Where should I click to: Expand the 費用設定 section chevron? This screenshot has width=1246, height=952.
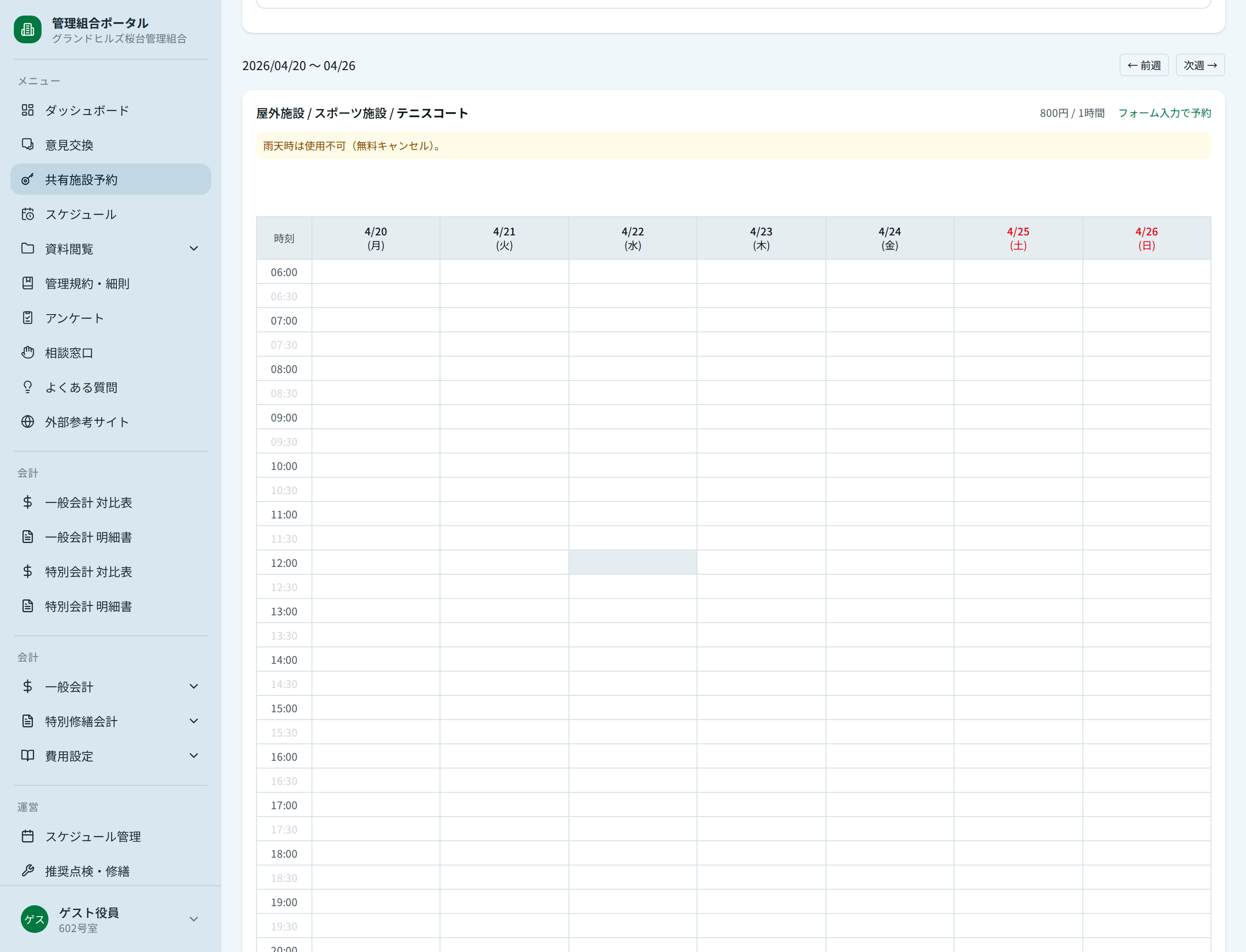pos(194,756)
